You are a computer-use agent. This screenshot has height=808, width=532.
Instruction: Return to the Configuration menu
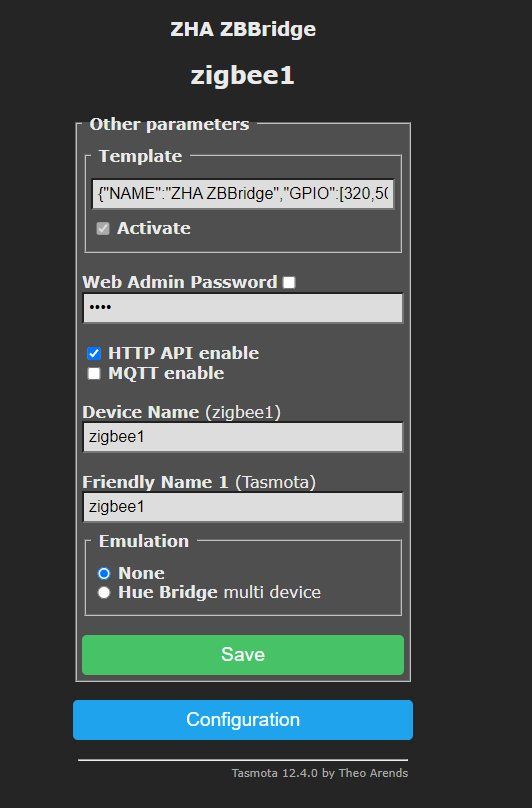coord(243,720)
